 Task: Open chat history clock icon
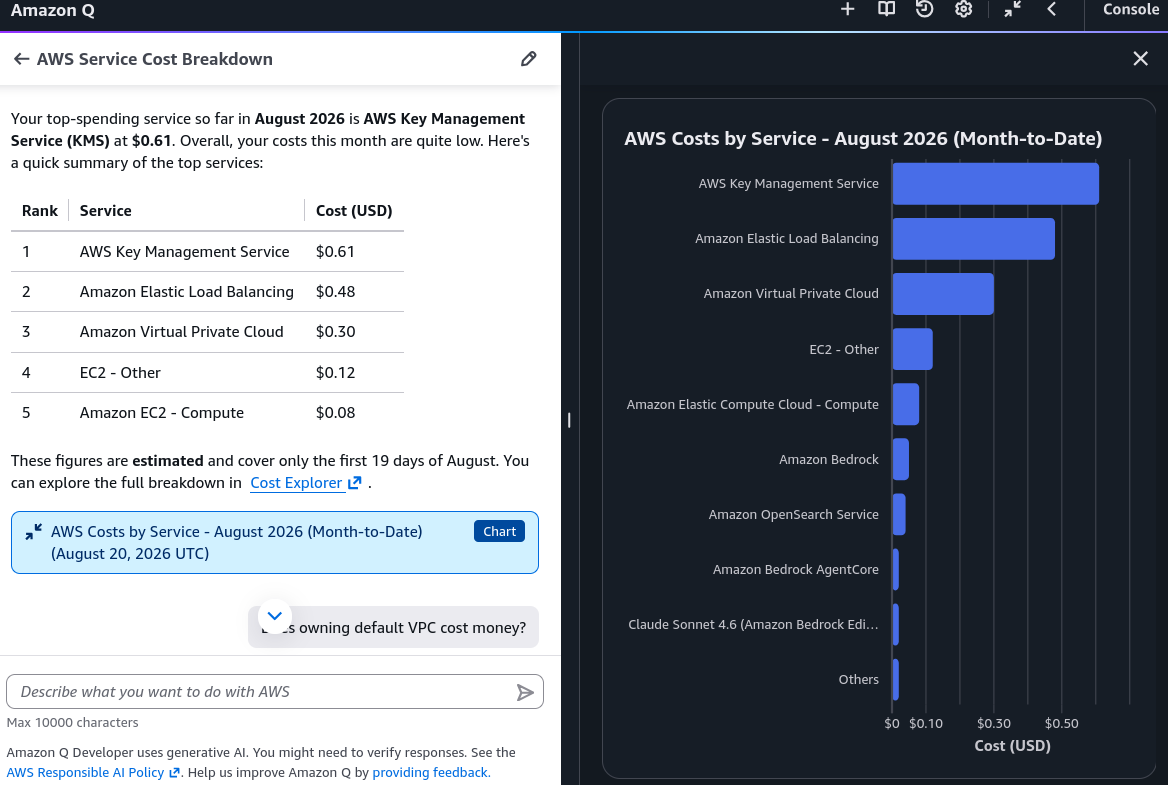924,9
